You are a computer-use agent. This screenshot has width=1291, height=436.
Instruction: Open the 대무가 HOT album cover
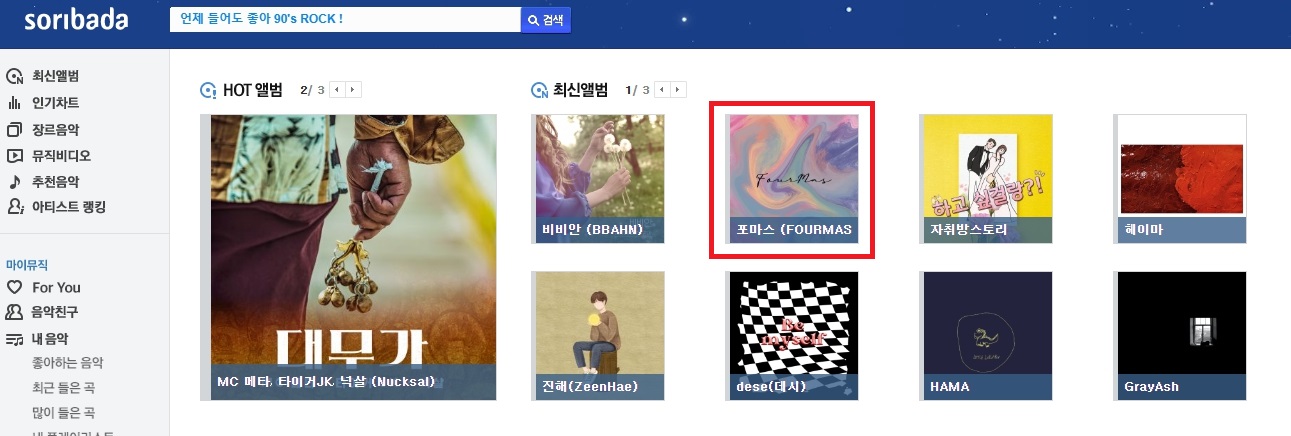[x=353, y=257]
